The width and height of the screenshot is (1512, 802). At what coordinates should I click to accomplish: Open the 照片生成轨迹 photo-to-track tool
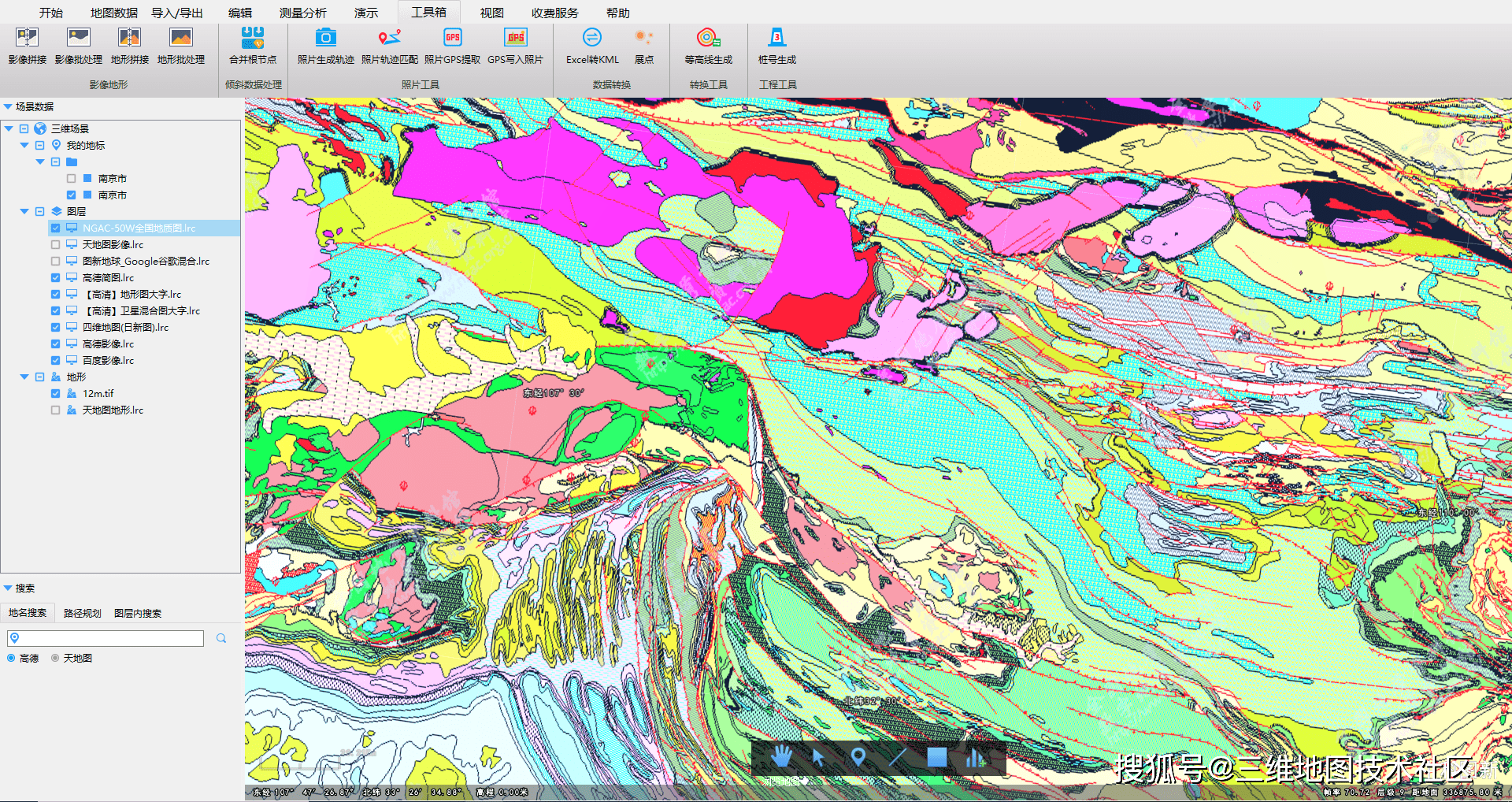(x=326, y=46)
